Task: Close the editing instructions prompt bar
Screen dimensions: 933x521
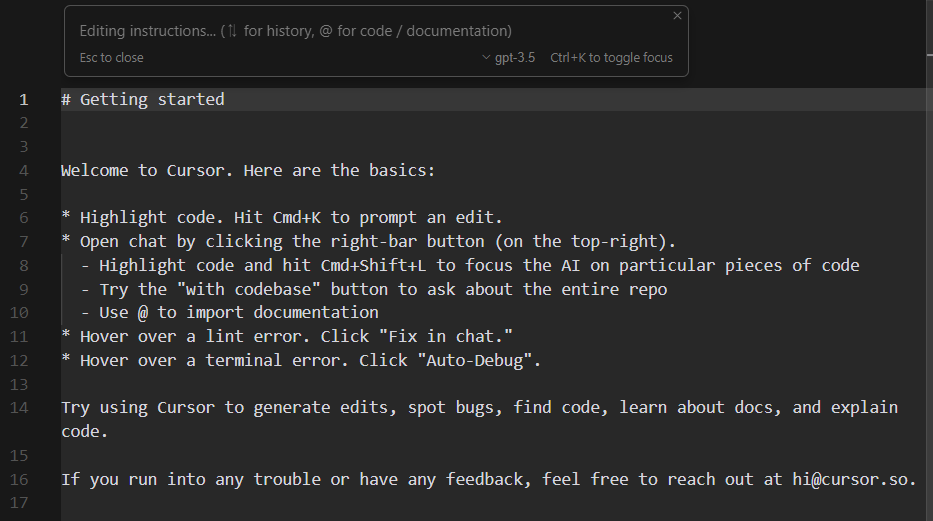Action: coord(677,16)
